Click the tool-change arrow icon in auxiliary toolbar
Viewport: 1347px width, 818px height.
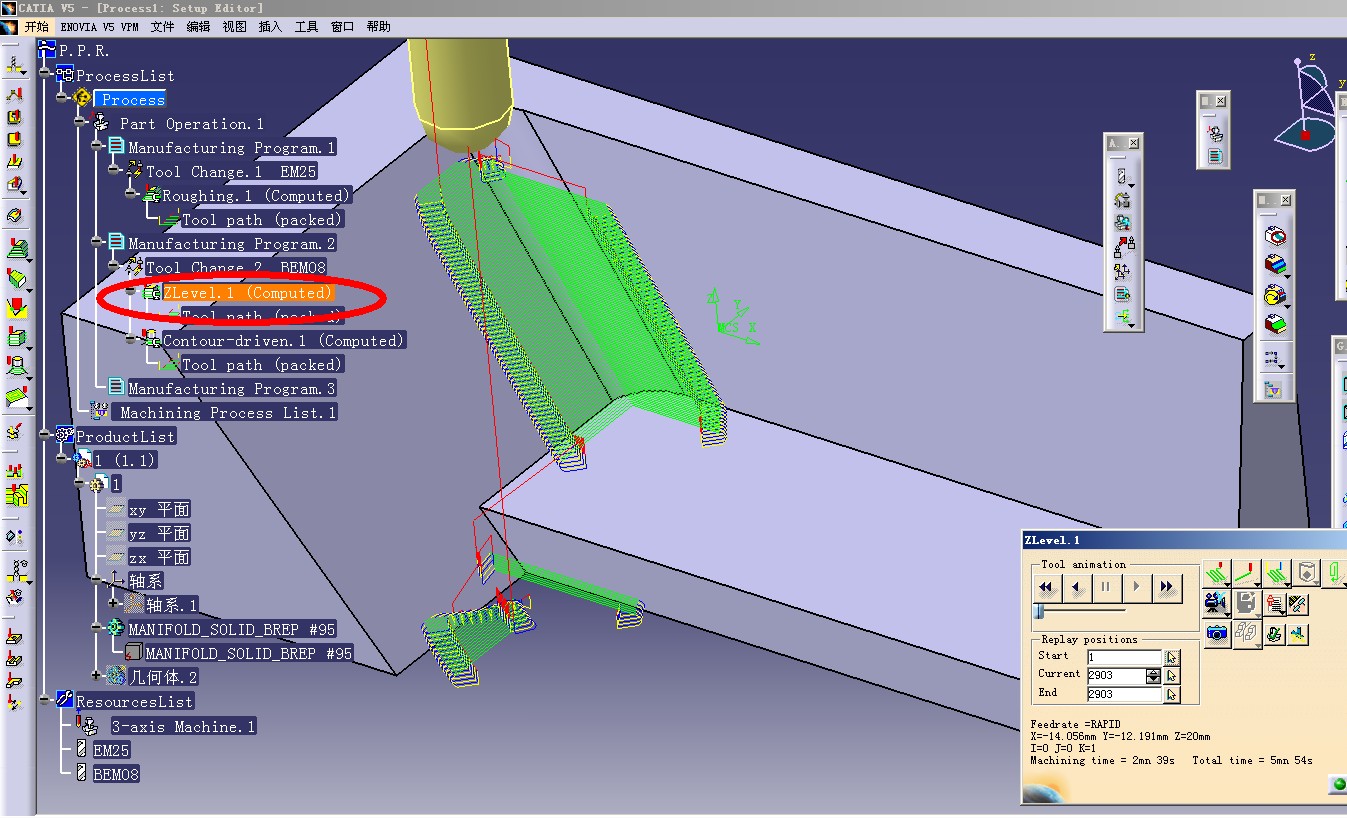pyautogui.click(x=1124, y=245)
